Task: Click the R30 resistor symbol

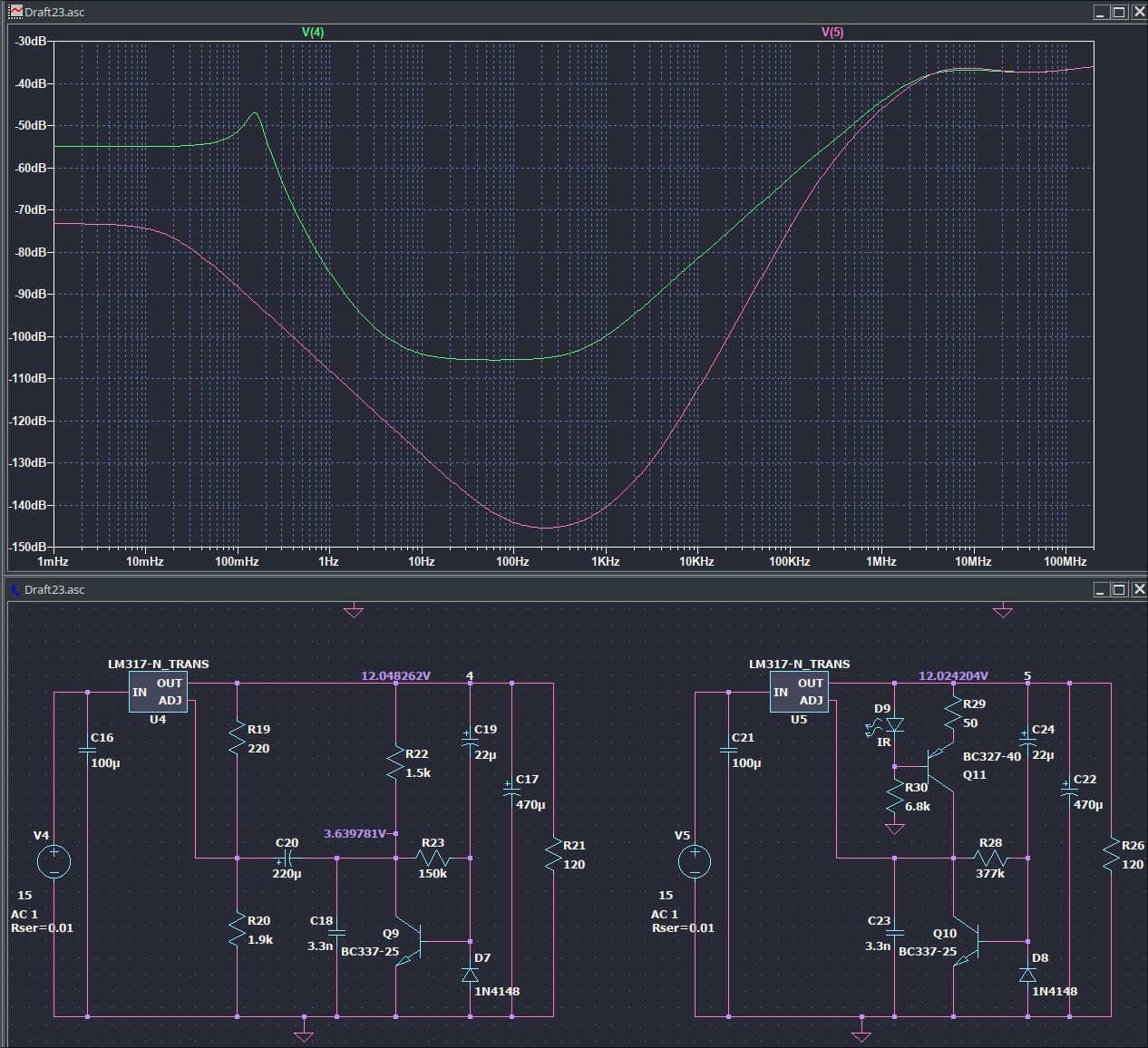Action: point(894,797)
